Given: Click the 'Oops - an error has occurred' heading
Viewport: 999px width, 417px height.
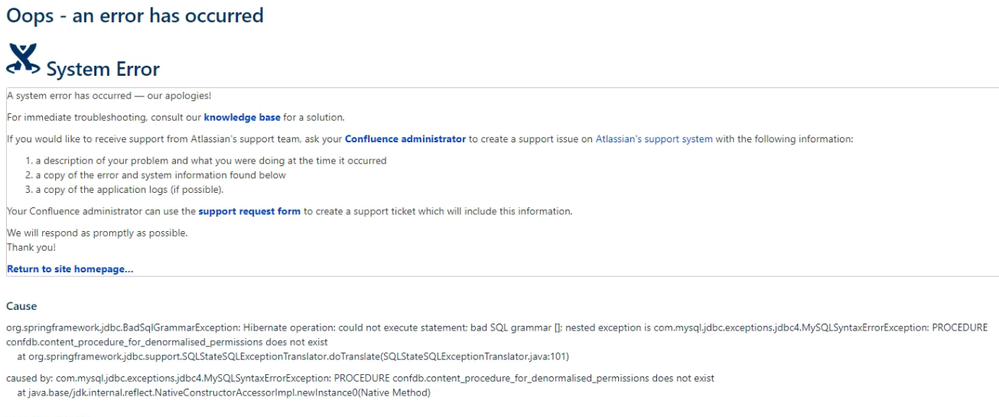Looking at the screenshot, I should 135,15.
